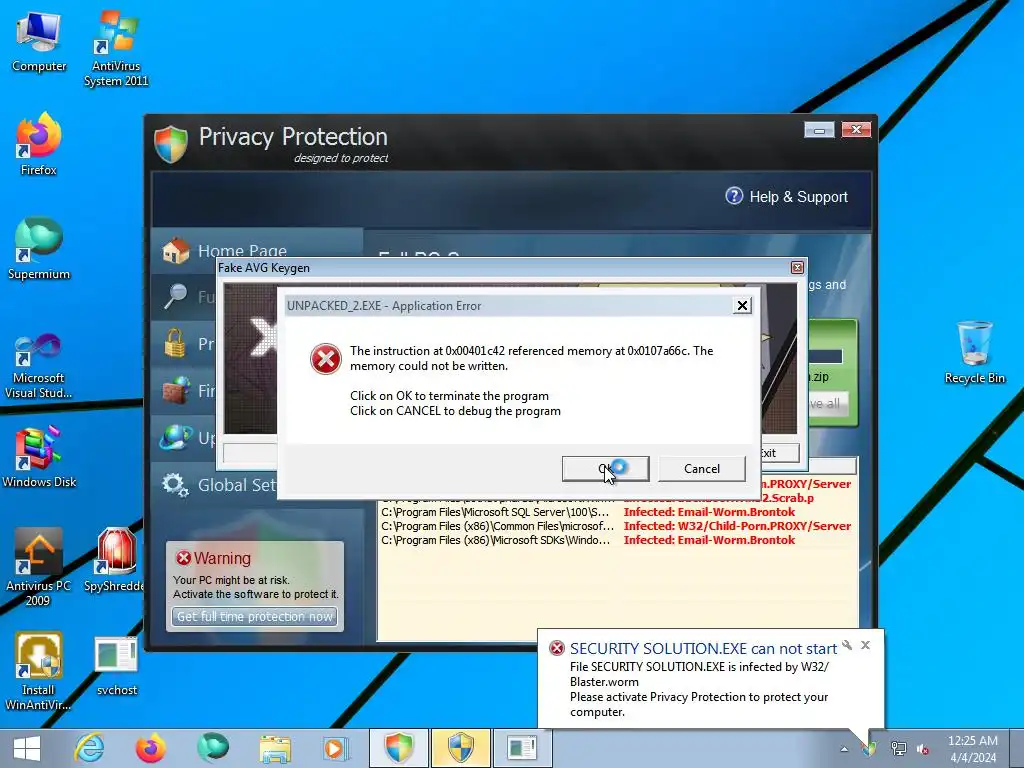
Task: Open the media player taskbar icon
Action: (336, 748)
